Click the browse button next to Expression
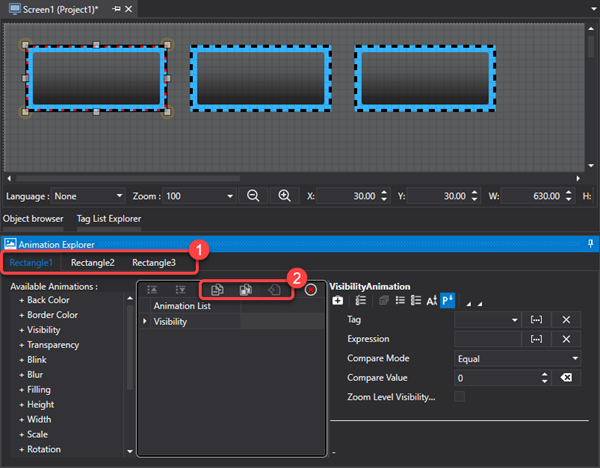The height and width of the screenshot is (468, 600). coord(536,339)
